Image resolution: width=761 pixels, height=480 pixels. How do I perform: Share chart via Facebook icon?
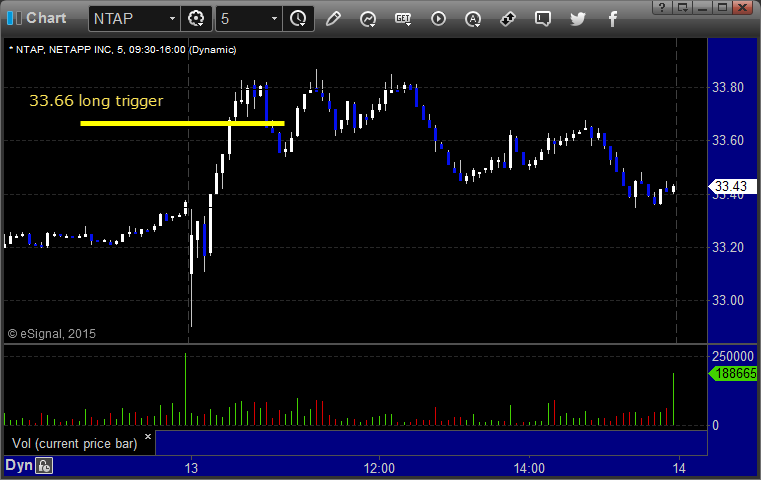click(x=612, y=19)
